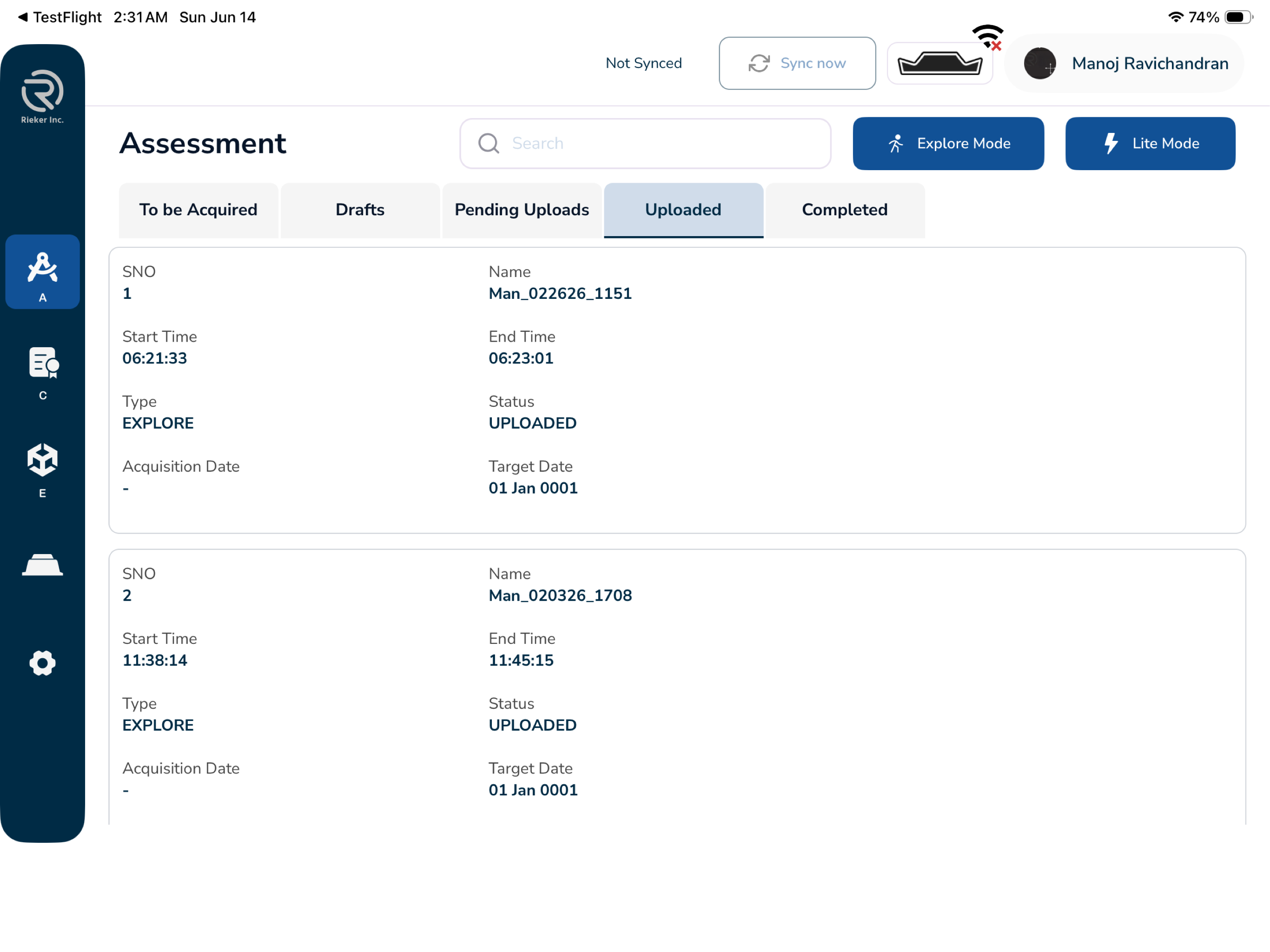
Task: Click the Not Synced status text
Action: pos(644,63)
